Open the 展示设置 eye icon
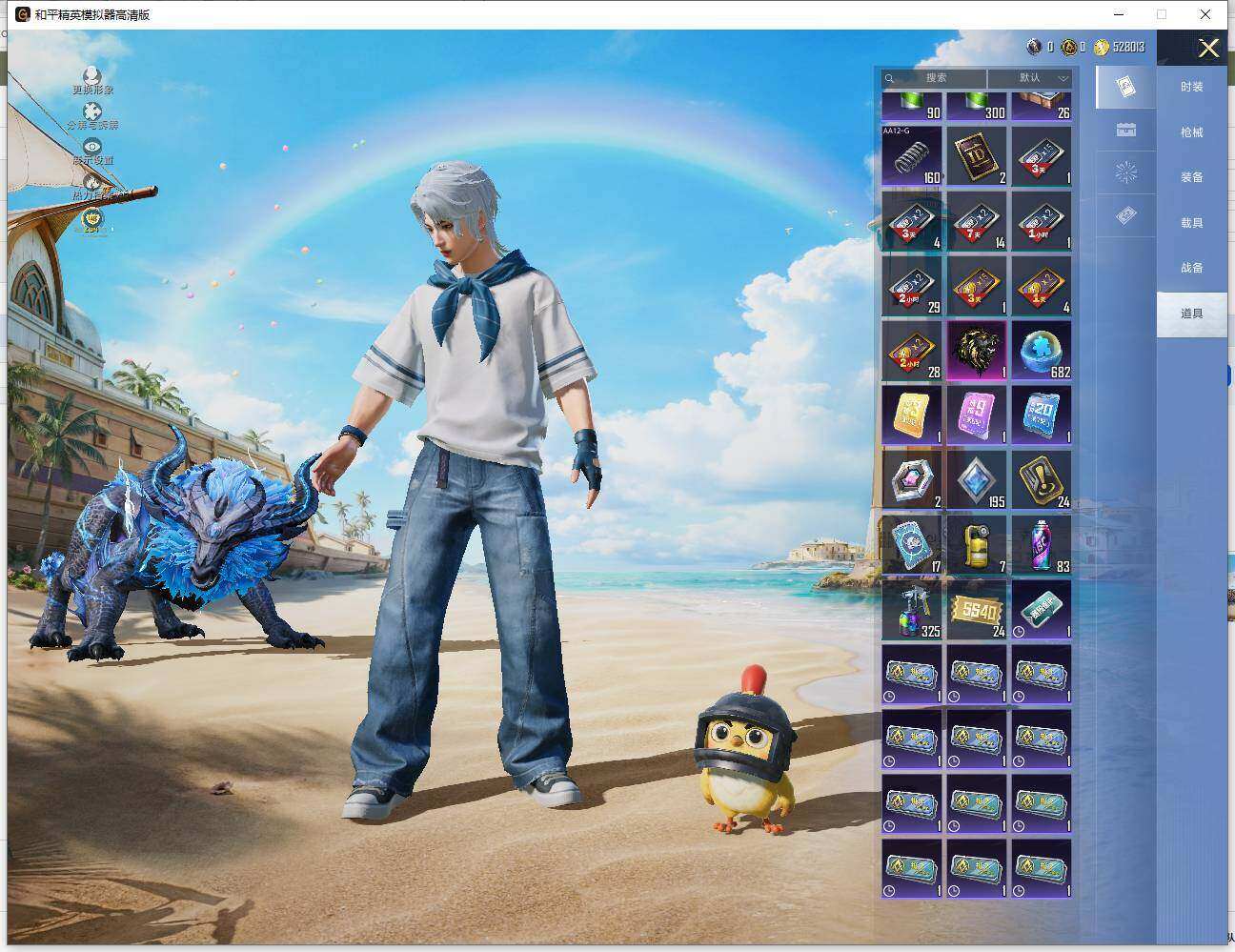1235x952 pixels. point(91,147)
